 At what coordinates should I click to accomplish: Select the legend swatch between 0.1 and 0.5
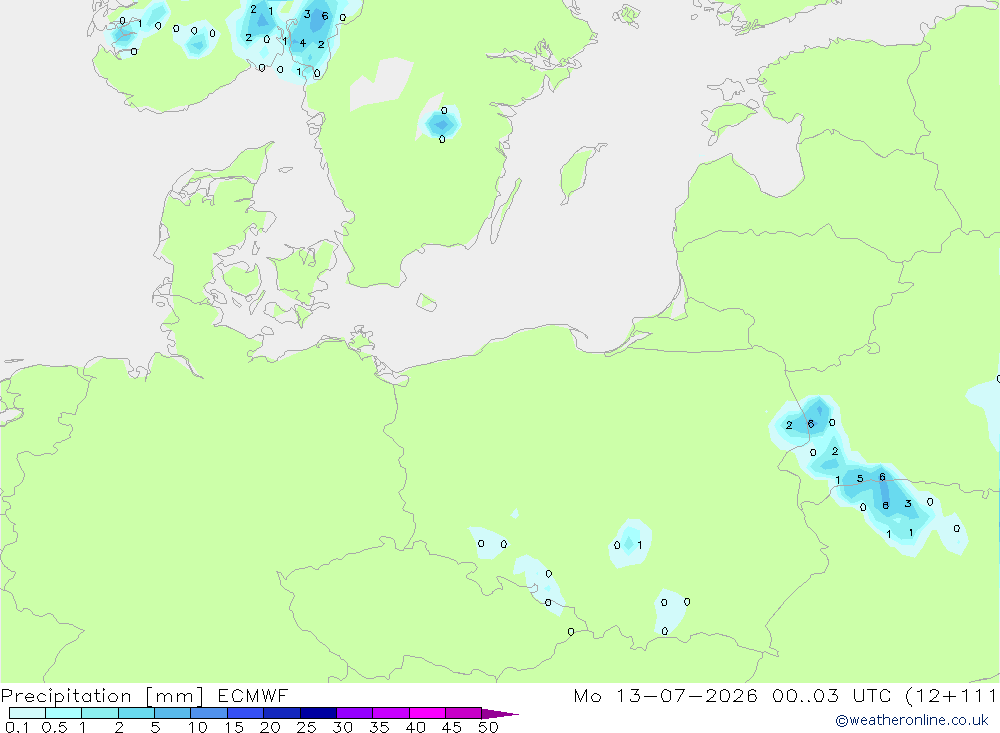tap(27, 713)
